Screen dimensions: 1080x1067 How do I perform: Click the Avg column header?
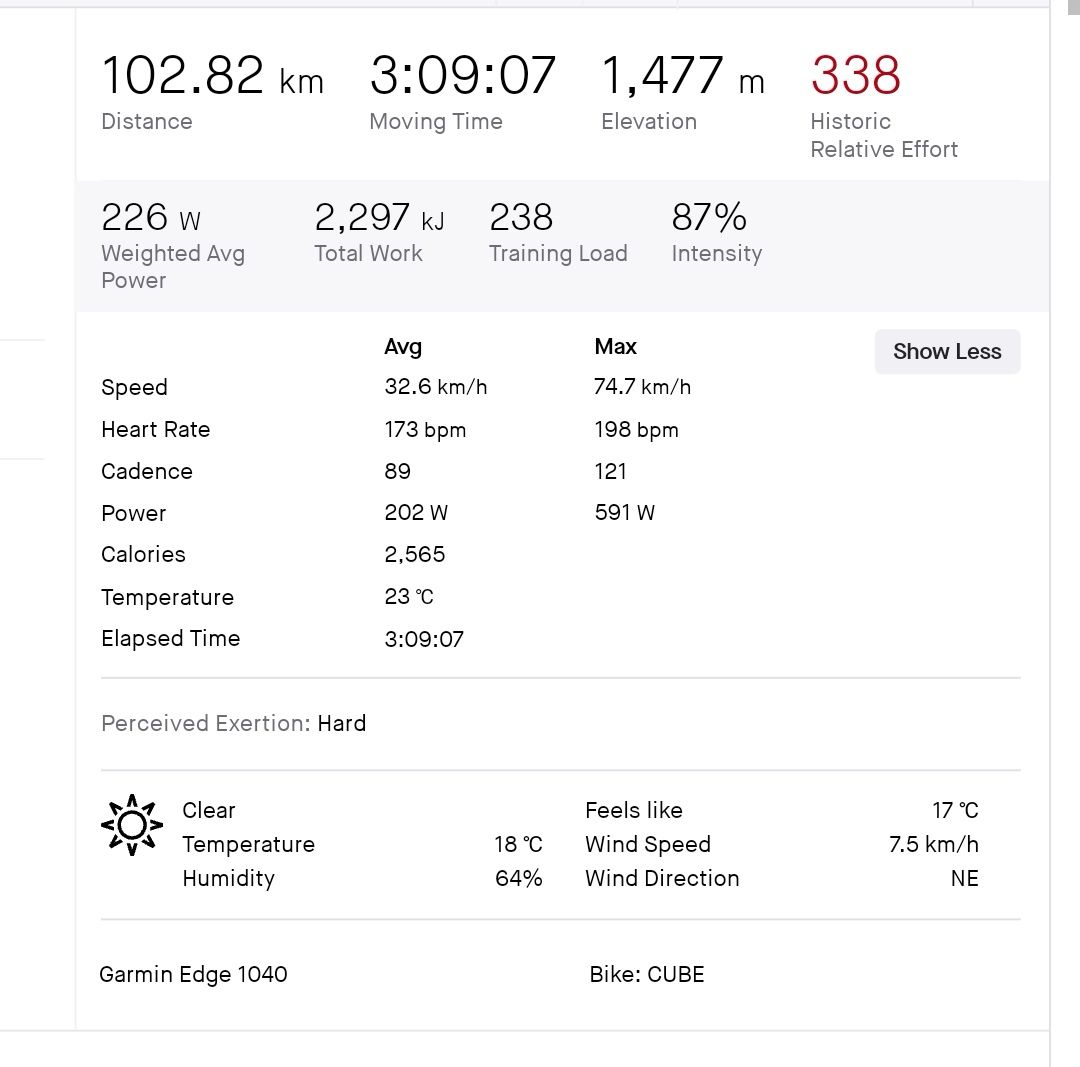tap(403, 347)
